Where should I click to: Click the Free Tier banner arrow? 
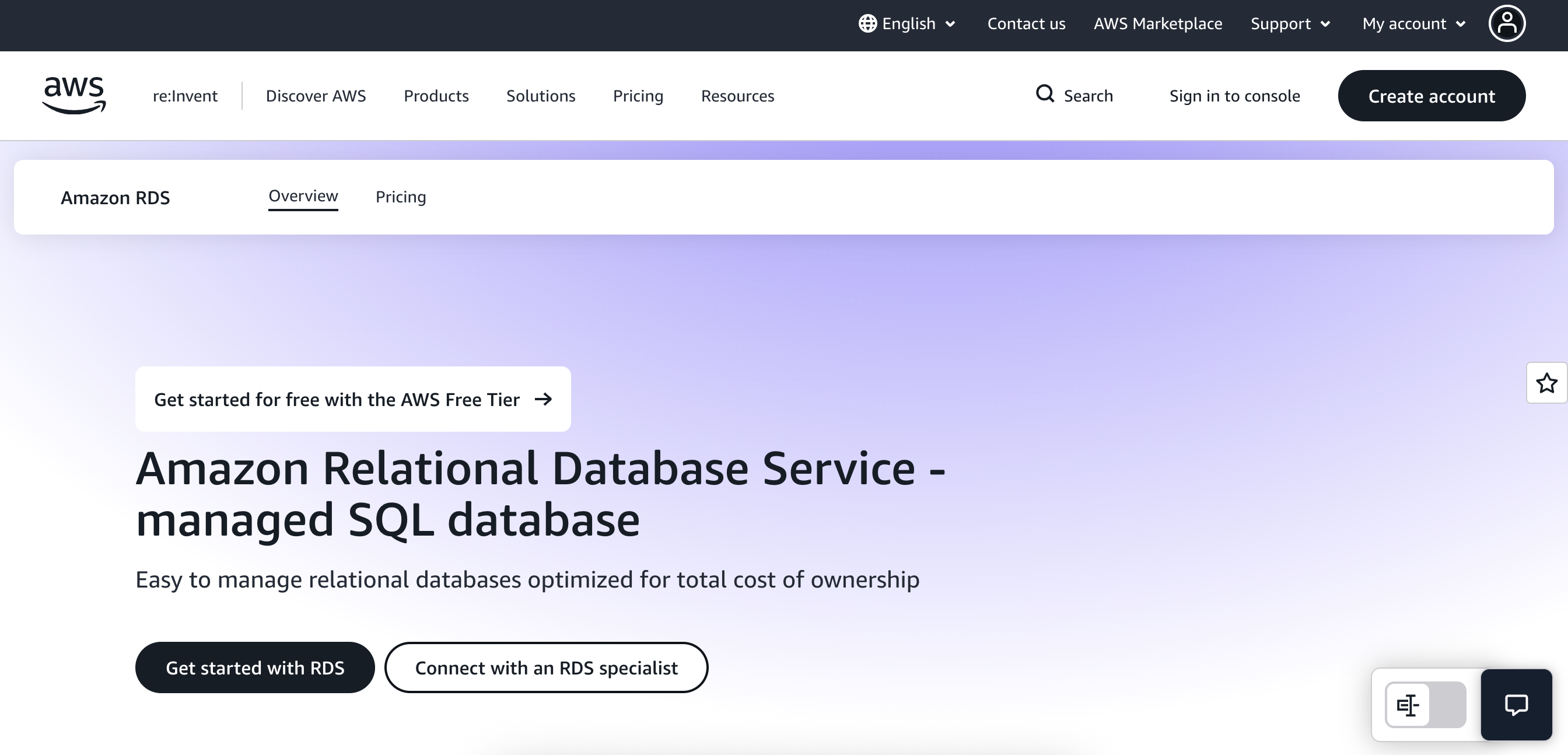click(x=543, y=399)
